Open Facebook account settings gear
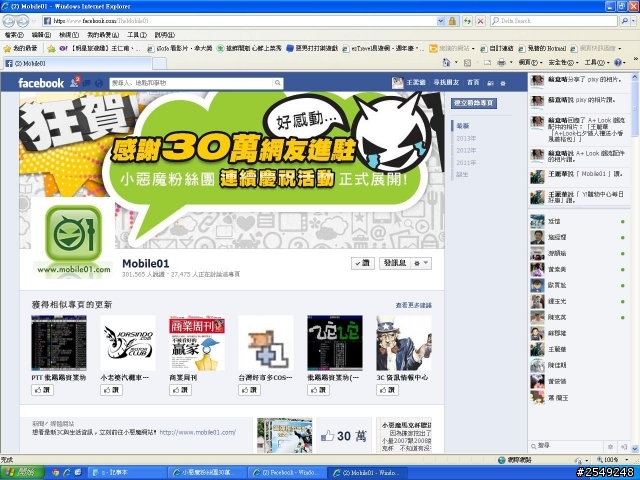The height and width of the screenshot is (480, 640). point(503,83)
